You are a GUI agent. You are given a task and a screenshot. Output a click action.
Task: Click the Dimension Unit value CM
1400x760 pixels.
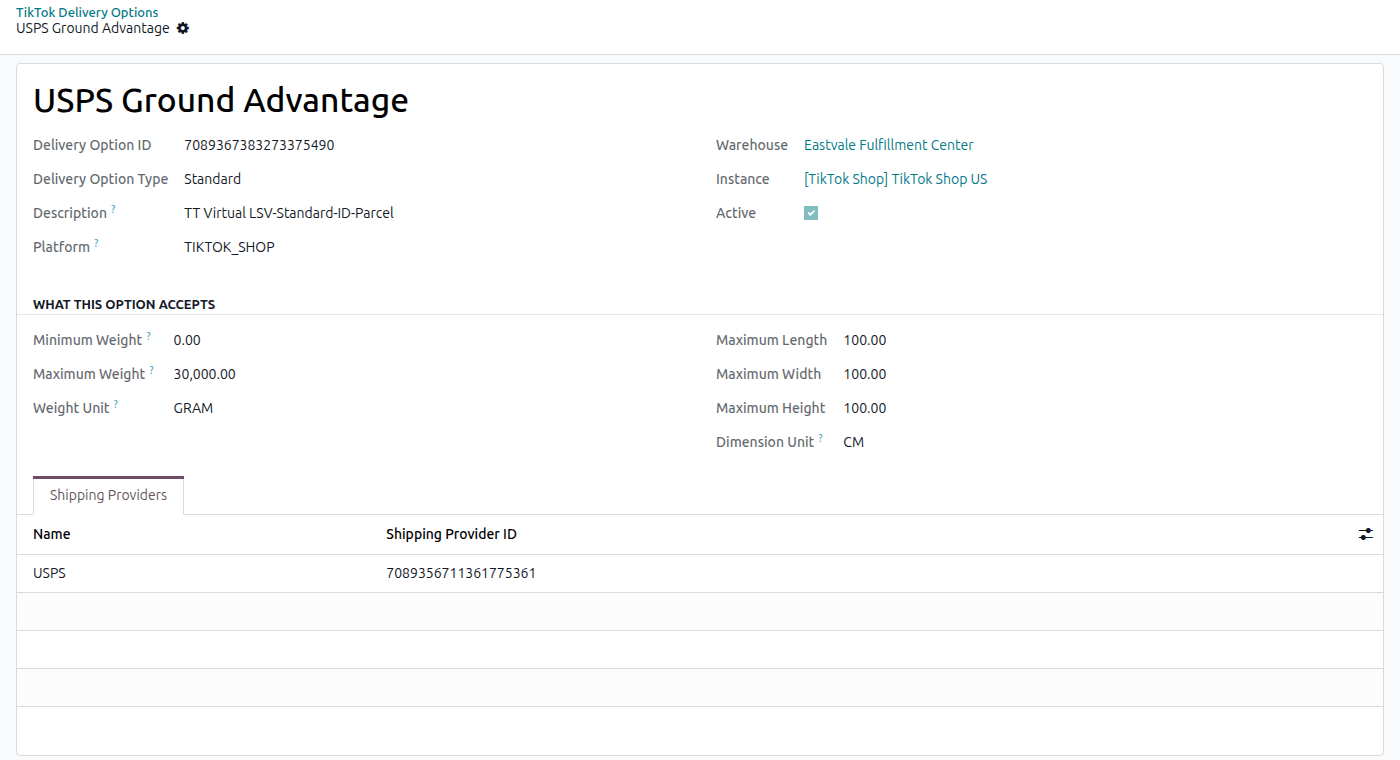pyautogui.click(x=854, y=442)
